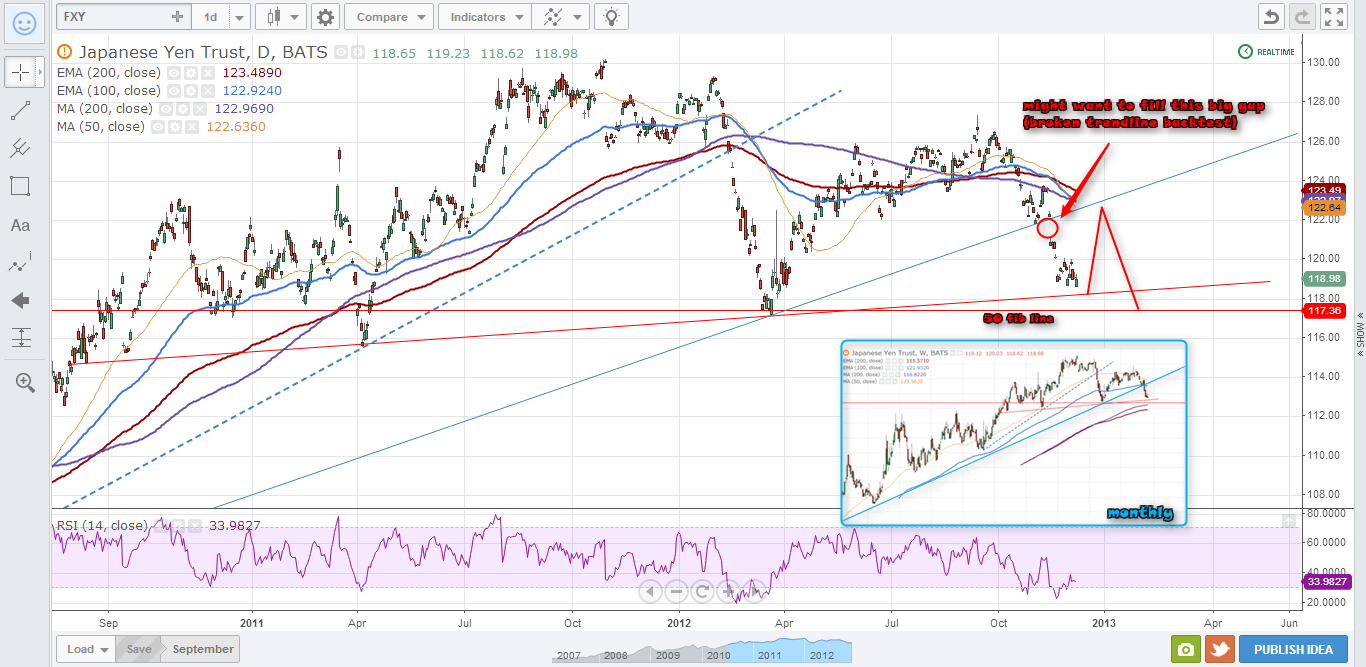Toggle visibility of RSI (14, close) indicator
Image resolution: width=1366 pixels, height=667 pixels.
click(159, 526)
